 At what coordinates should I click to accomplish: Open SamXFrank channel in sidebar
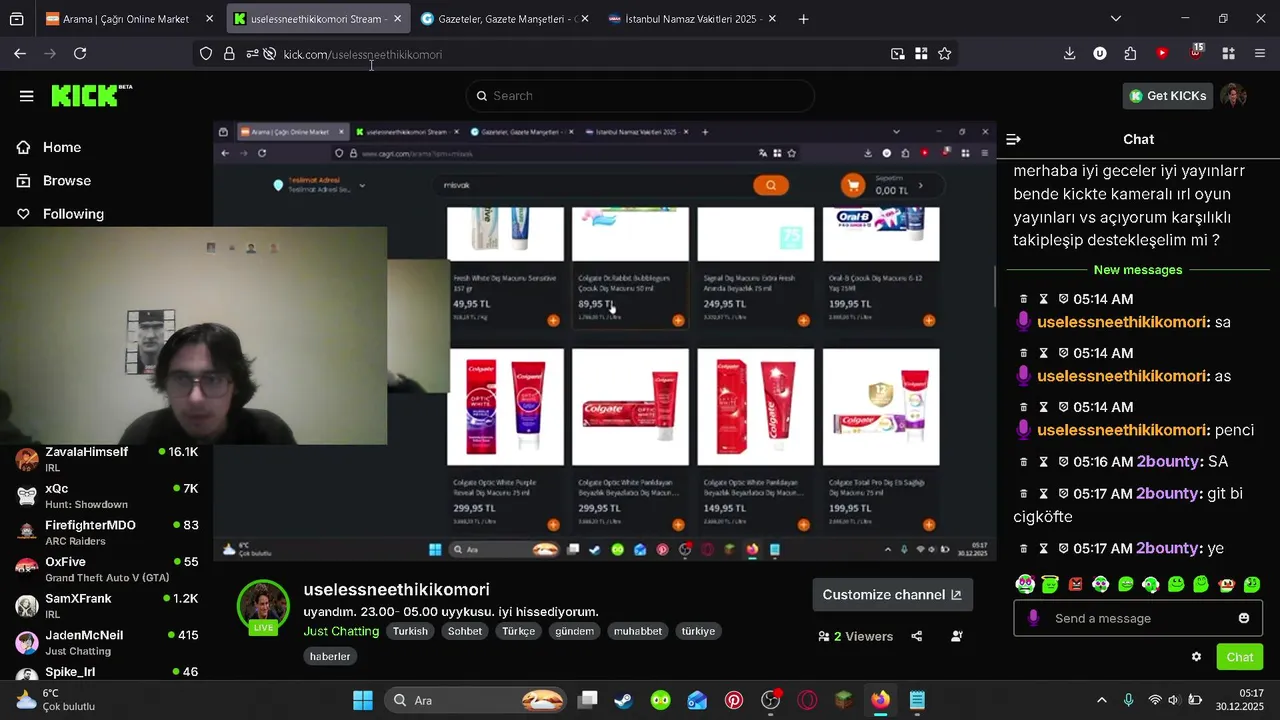[107, 606]
